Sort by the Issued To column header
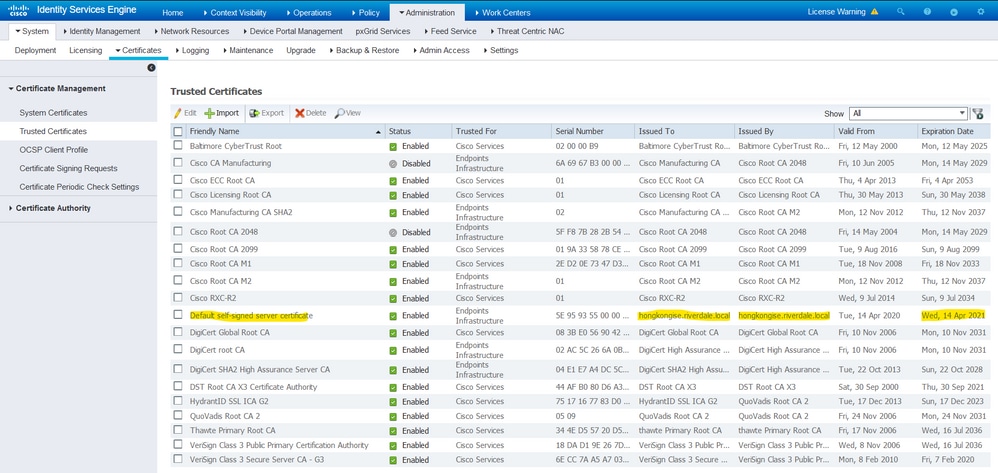Screen dimensions: 998x473 pos(684,131)
